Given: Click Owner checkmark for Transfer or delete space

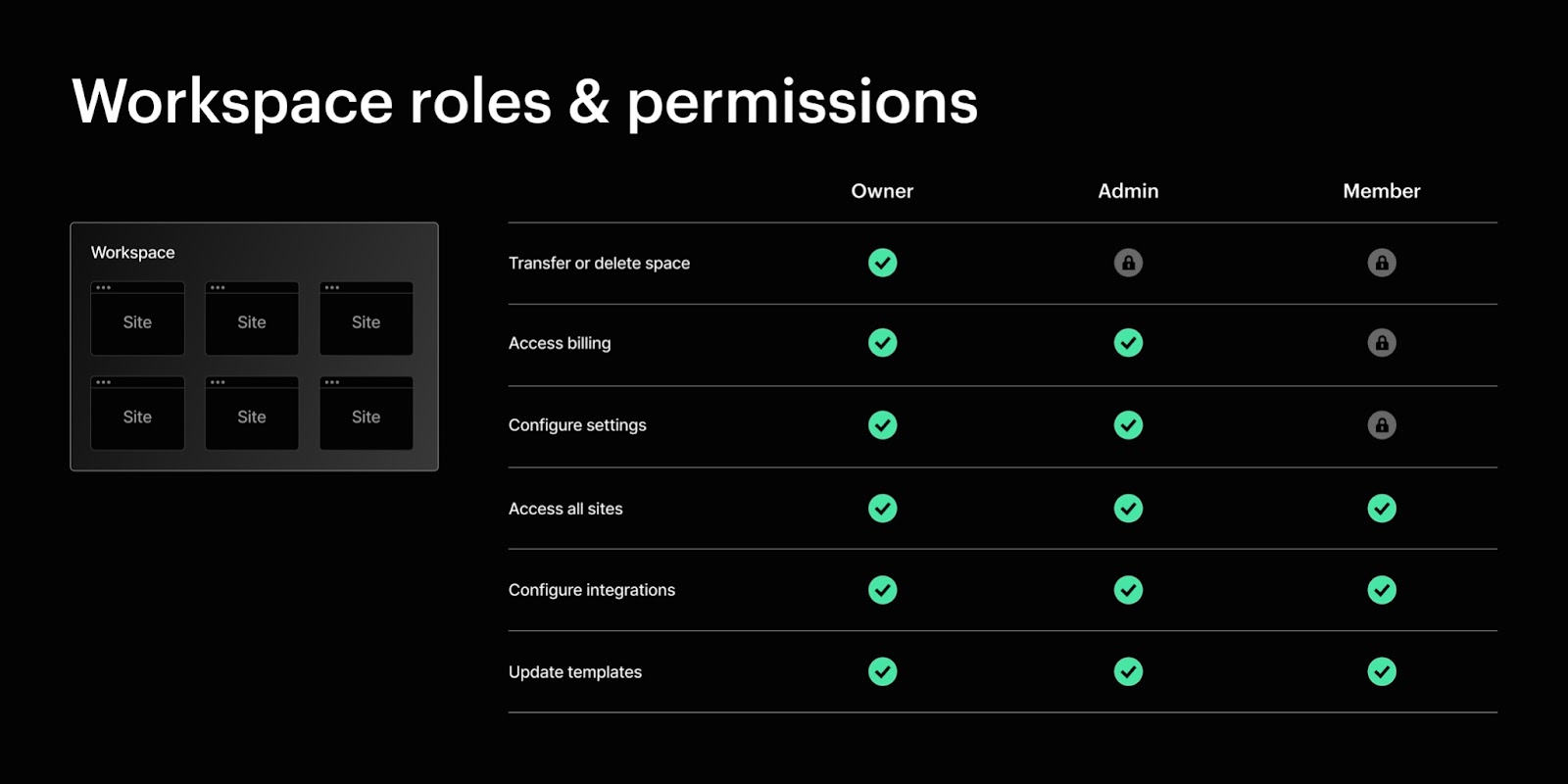Looking at the screenshot, I should [882, 263].
